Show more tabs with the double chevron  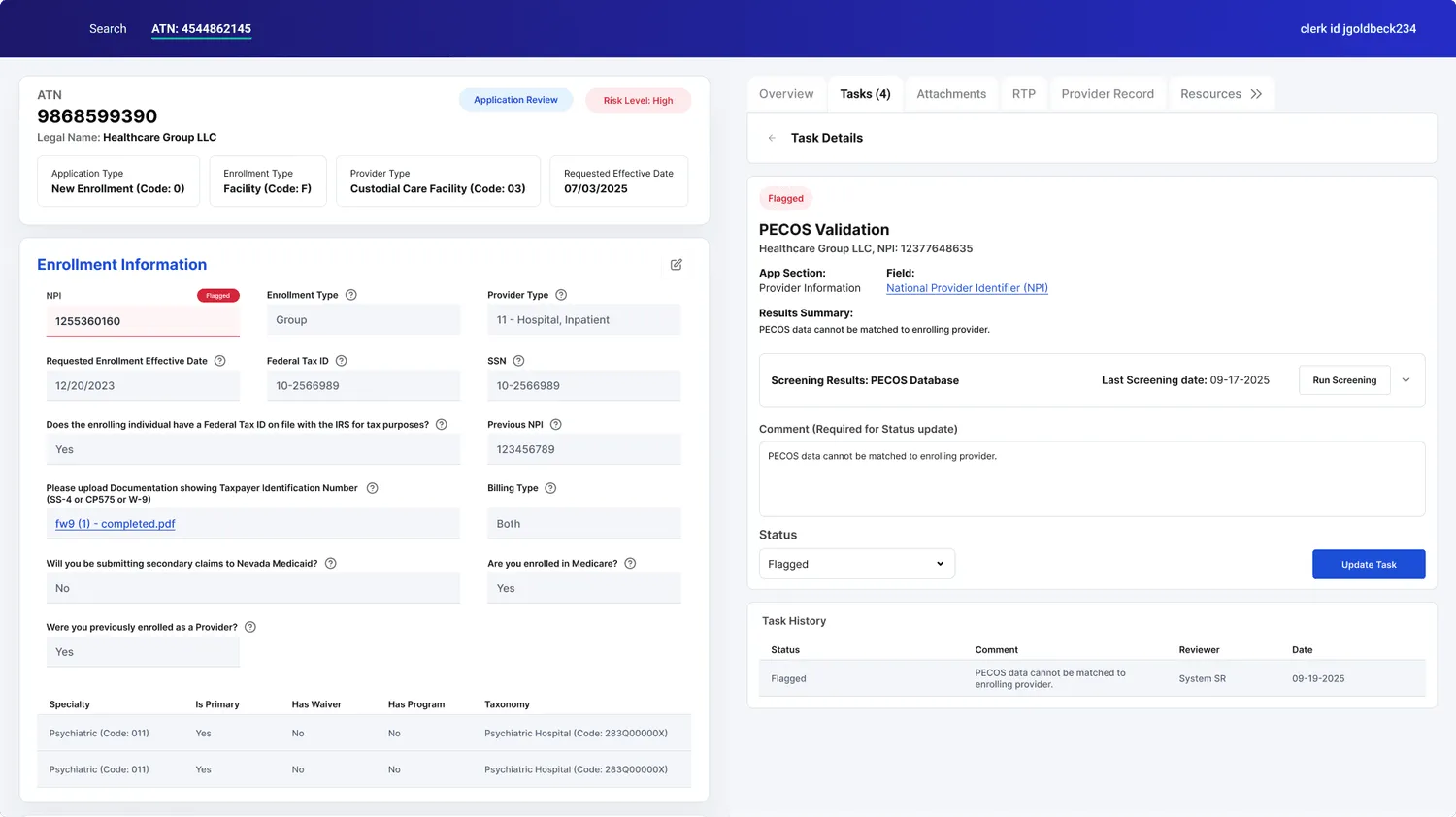tap(1257, 94)
